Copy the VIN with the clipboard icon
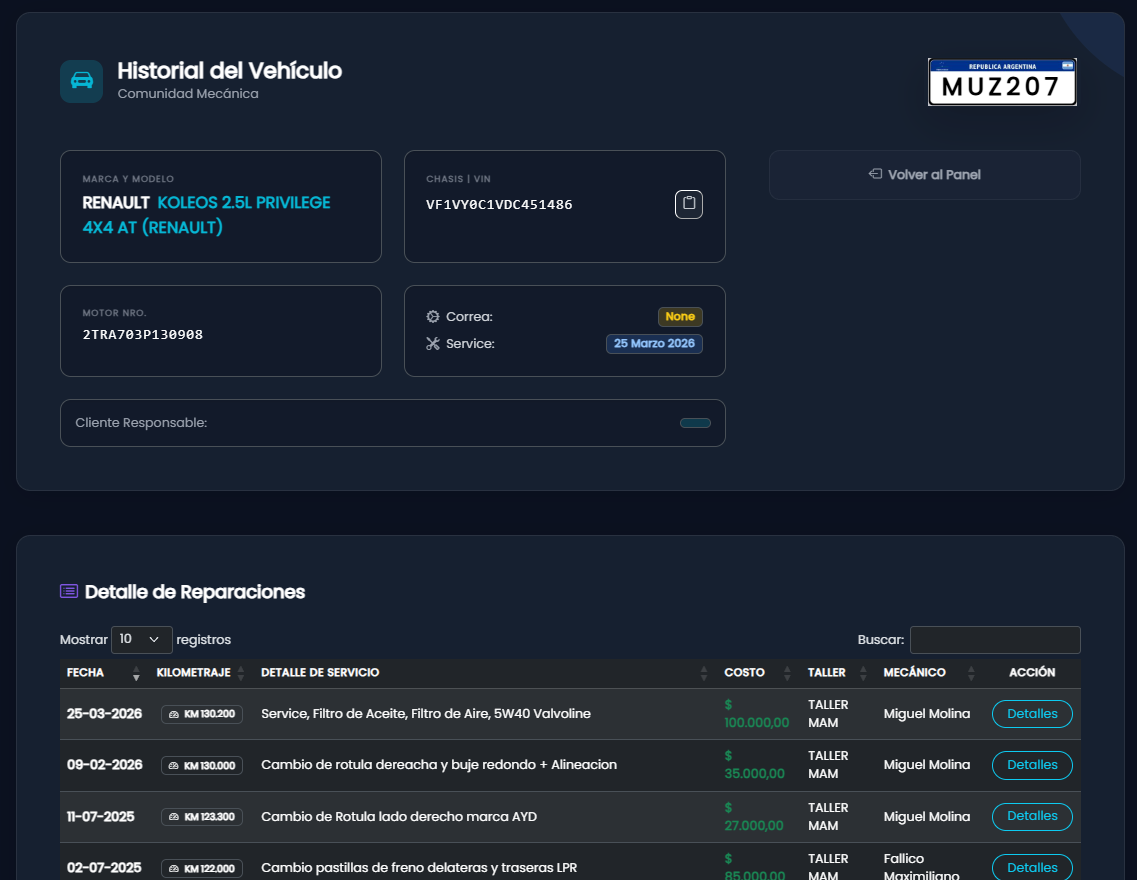Viewport: 1137px width, 880px height. (x=688, y=204)
